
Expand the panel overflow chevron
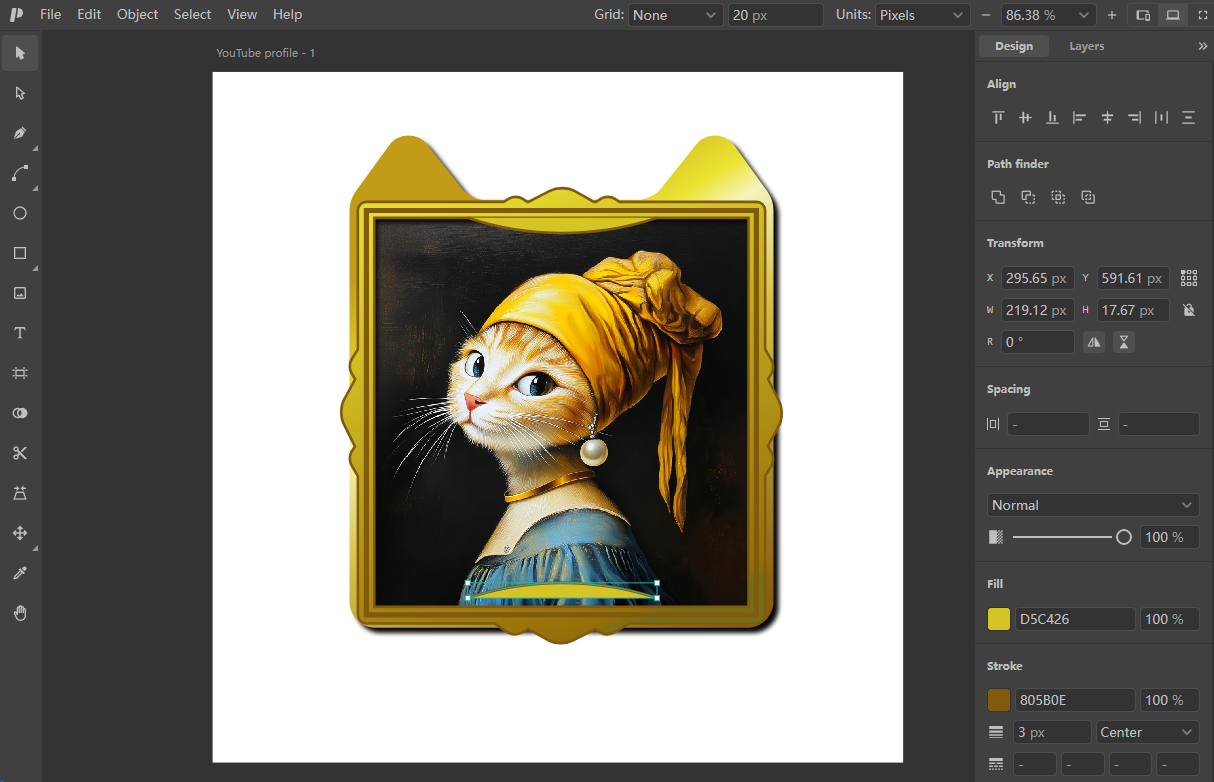pos(1202,46)
